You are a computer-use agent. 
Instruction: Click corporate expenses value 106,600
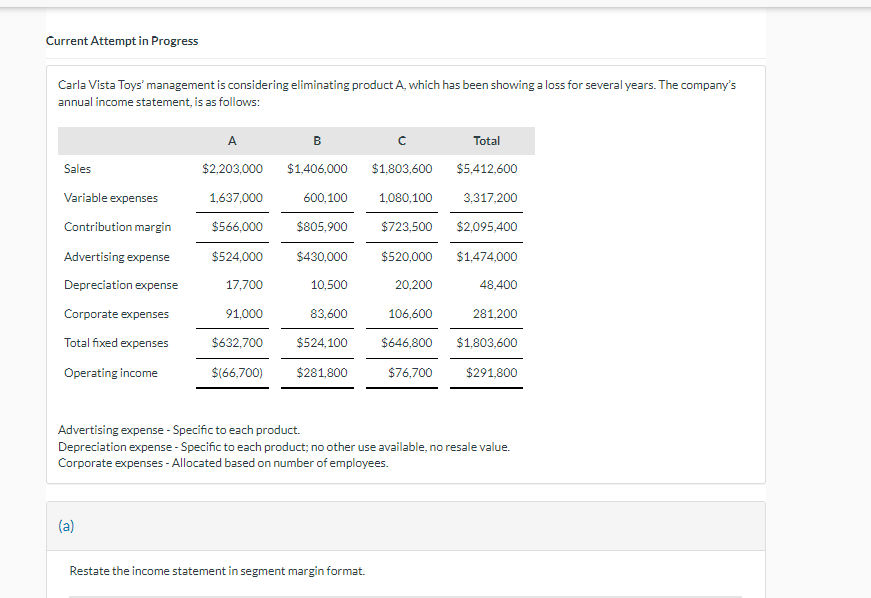click(410, 314)
